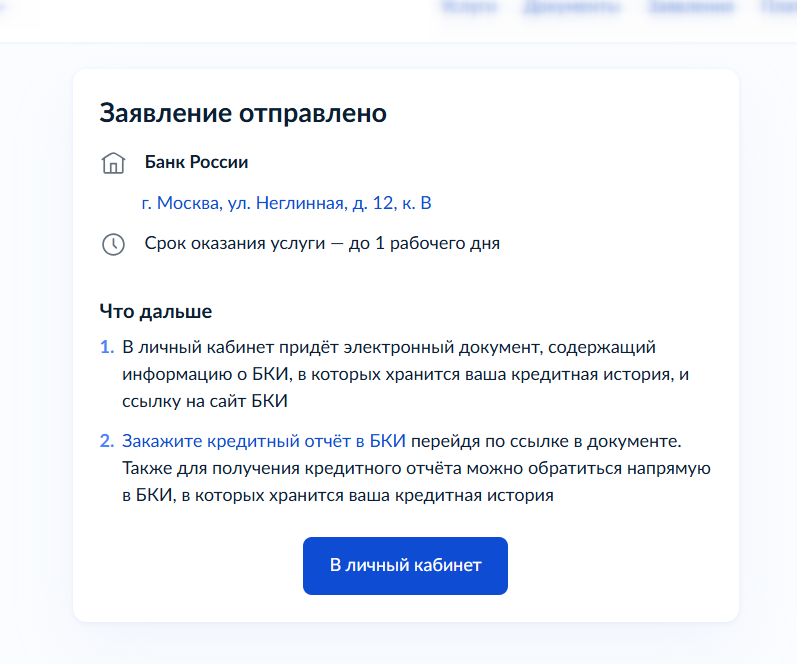Follow the Закажите кредитный отчёт в БКИ link
The height and width of the screenshot is (664, 797).
tap(264, 441)
